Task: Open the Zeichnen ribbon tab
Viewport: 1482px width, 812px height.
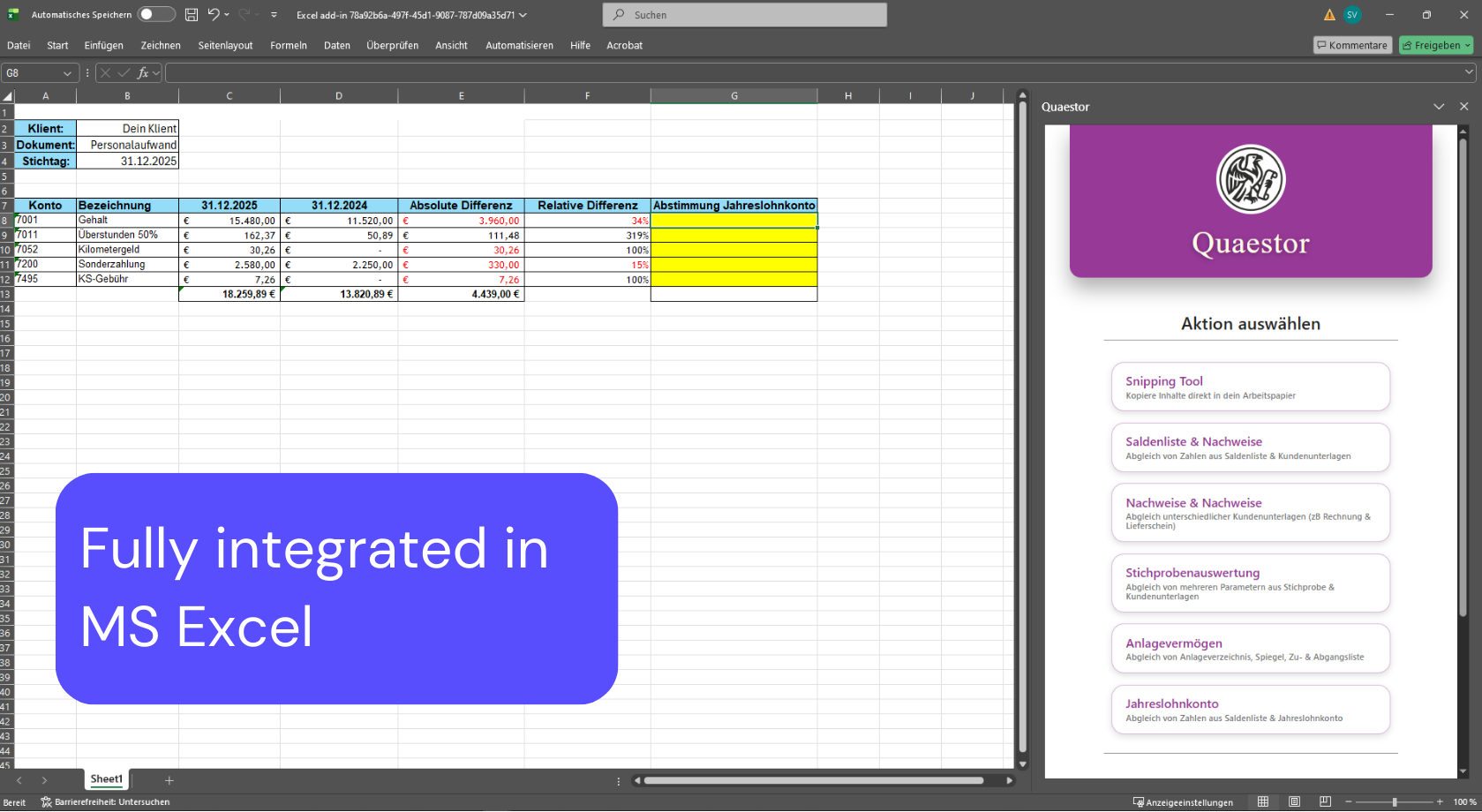Action: tap(161, 45)
